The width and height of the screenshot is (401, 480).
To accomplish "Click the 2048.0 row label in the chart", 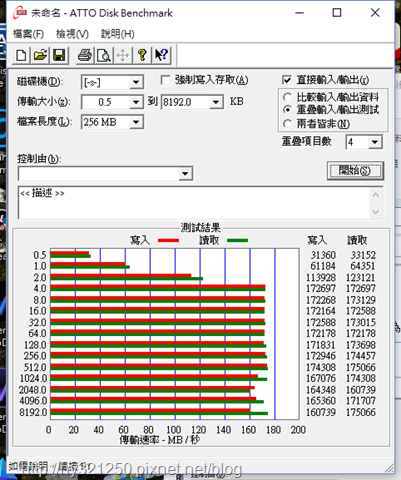I will coord(33,390).
